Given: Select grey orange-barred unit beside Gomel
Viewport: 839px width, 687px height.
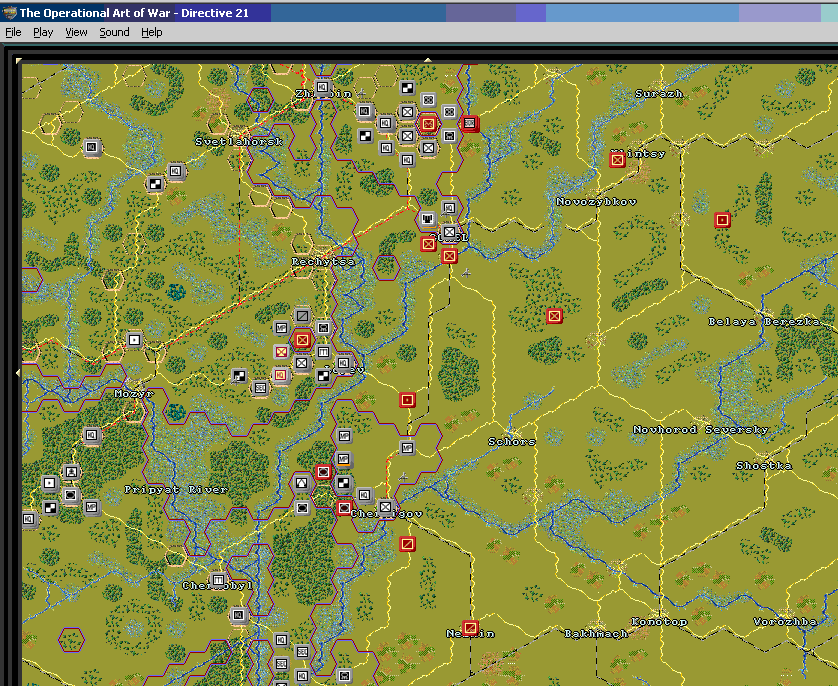Looking at the screenshot, I should [428, 219].
